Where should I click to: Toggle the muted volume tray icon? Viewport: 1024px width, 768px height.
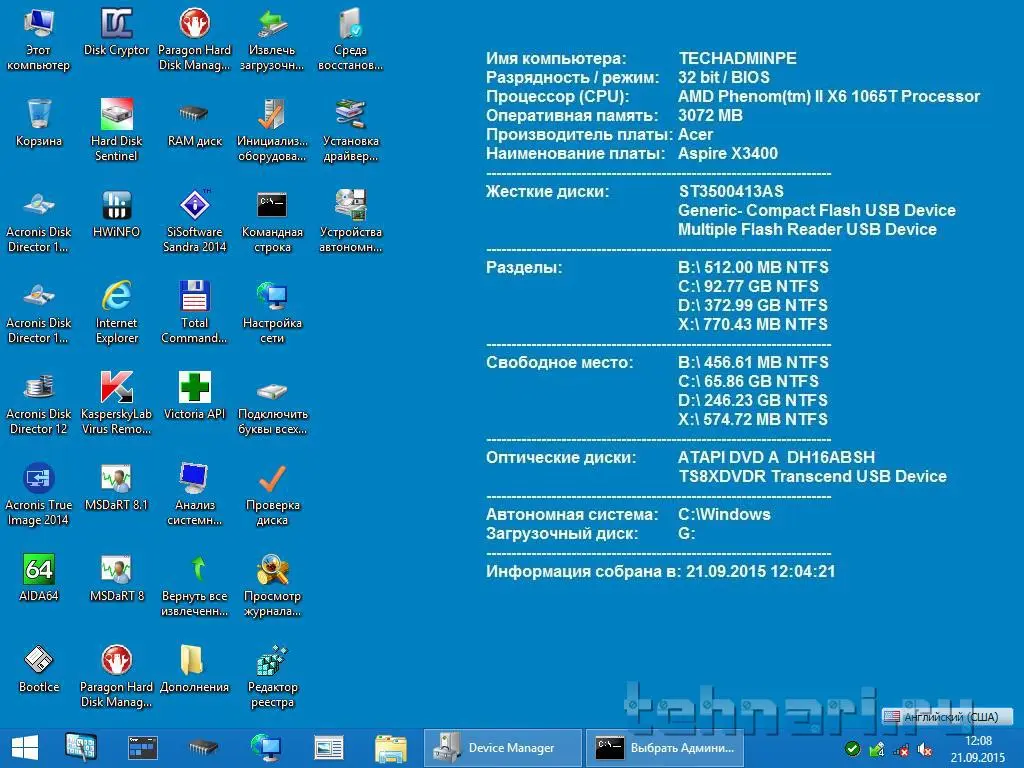pyautogui.click(x=925, y=749)
